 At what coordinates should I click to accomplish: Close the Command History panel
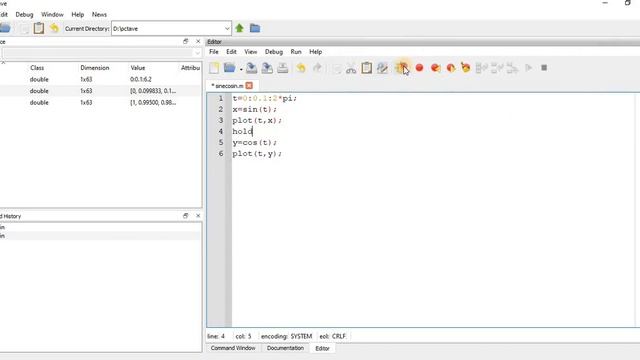tap(198, 216)
